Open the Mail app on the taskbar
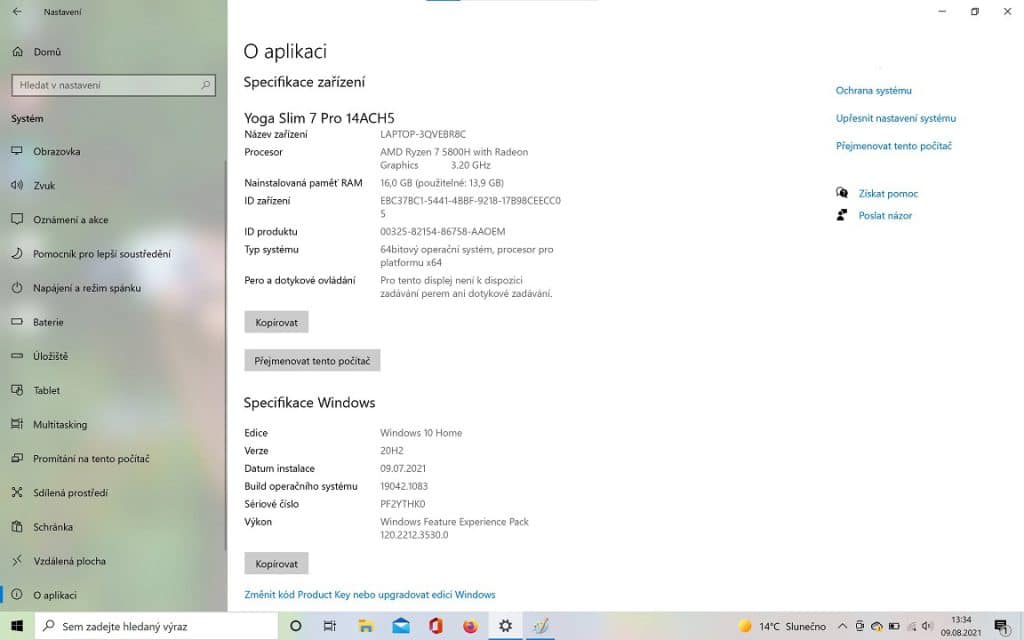This screenshot has width=1024, height=640. (401, 626)
